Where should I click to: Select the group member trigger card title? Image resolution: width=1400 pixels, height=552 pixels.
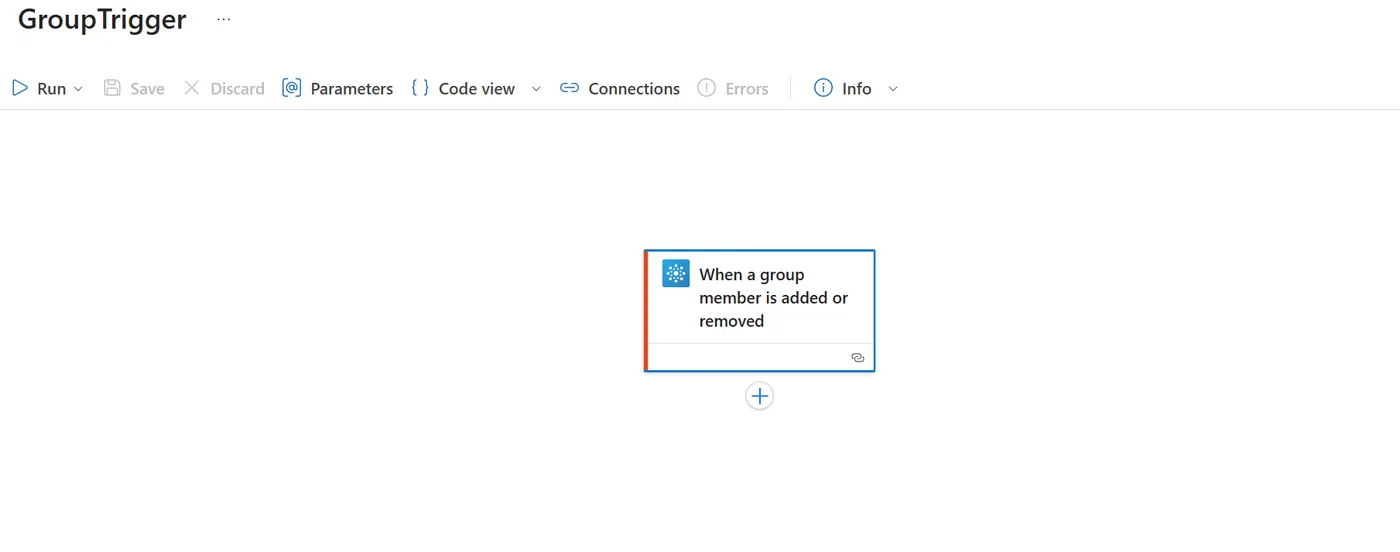tap(774, 298)
